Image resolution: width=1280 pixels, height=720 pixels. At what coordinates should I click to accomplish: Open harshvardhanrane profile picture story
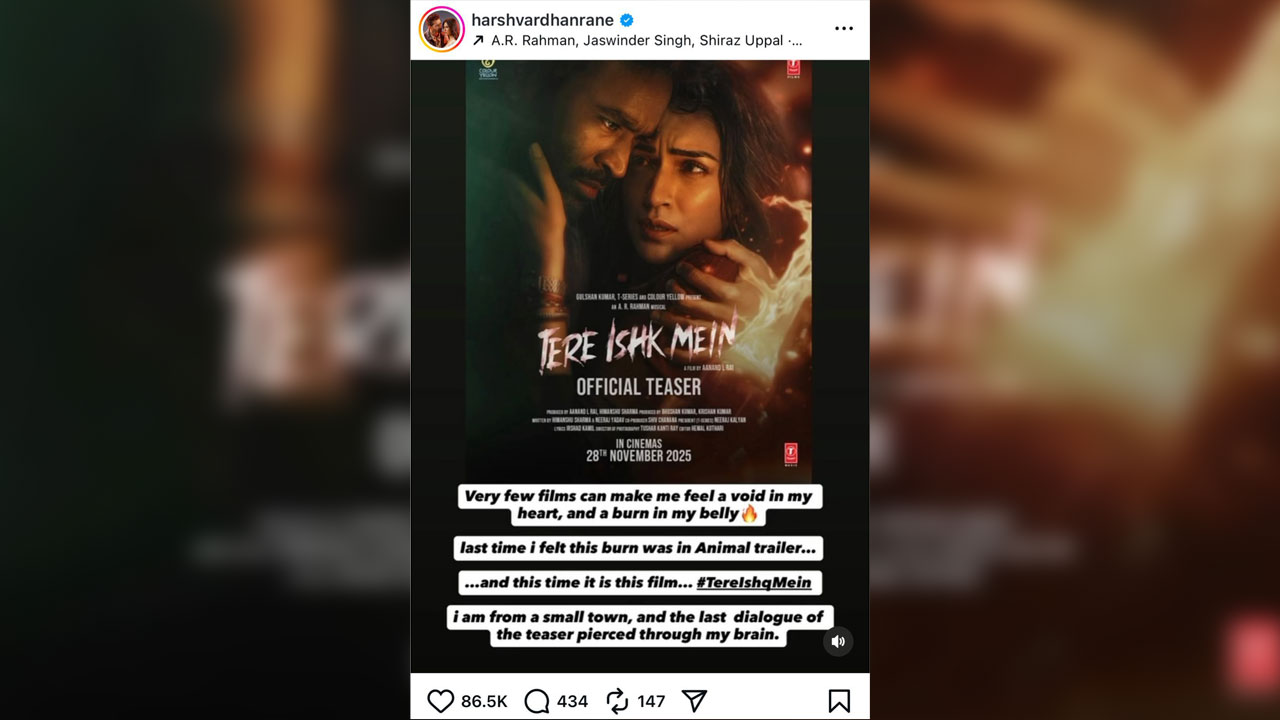441,29
